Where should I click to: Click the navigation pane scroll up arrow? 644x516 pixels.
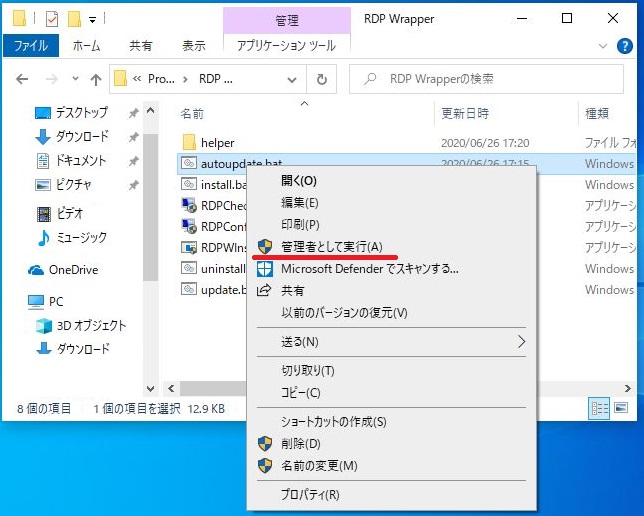[x=151, y=111]
